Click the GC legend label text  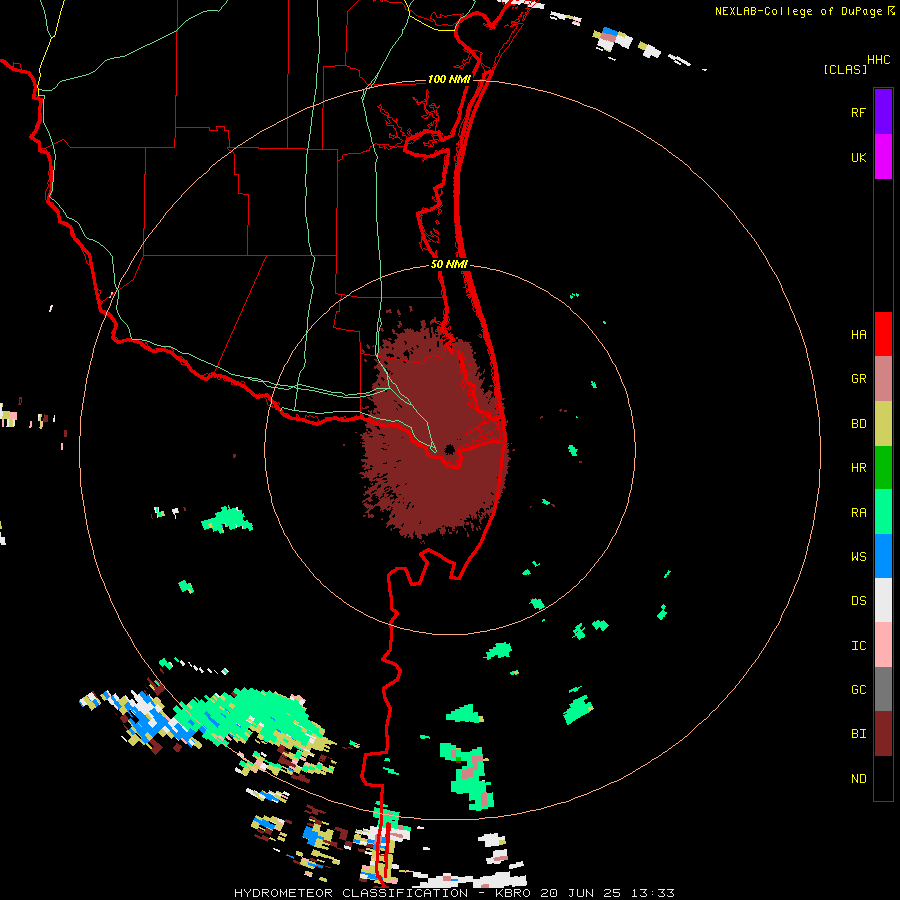(858, 689)
